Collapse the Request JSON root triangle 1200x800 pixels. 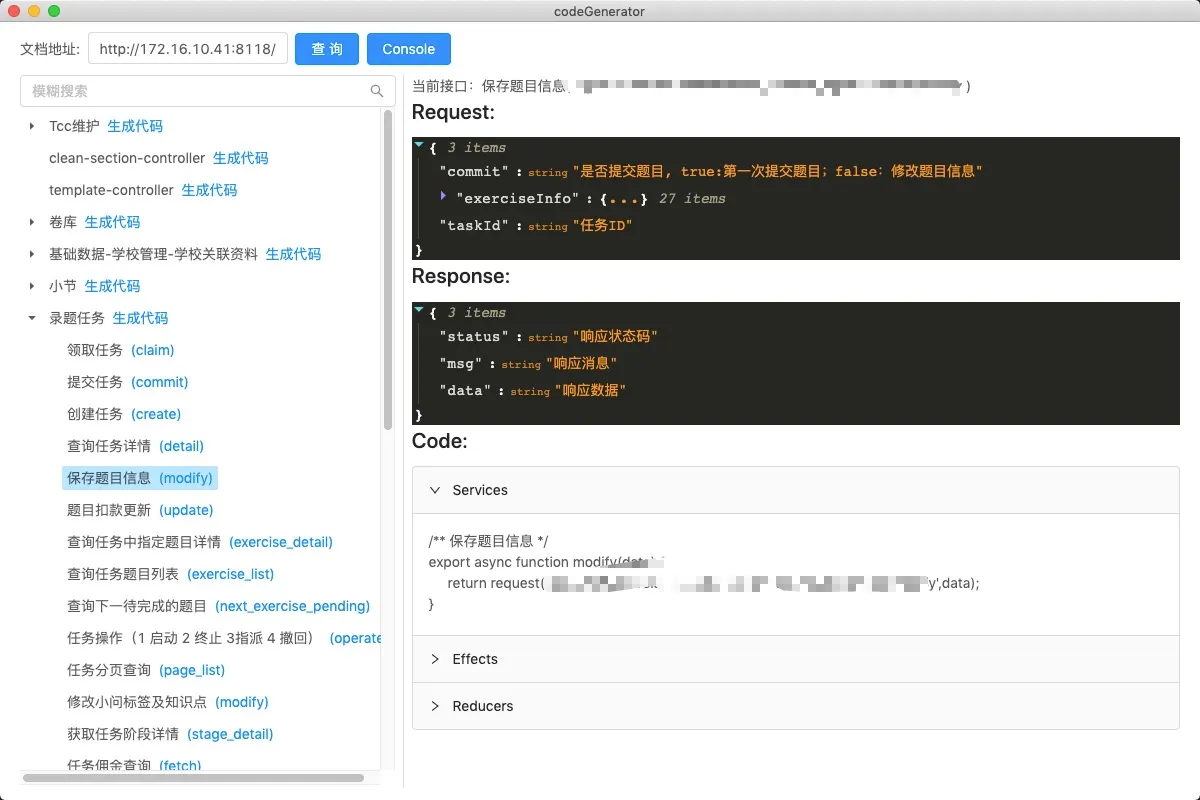419,145
